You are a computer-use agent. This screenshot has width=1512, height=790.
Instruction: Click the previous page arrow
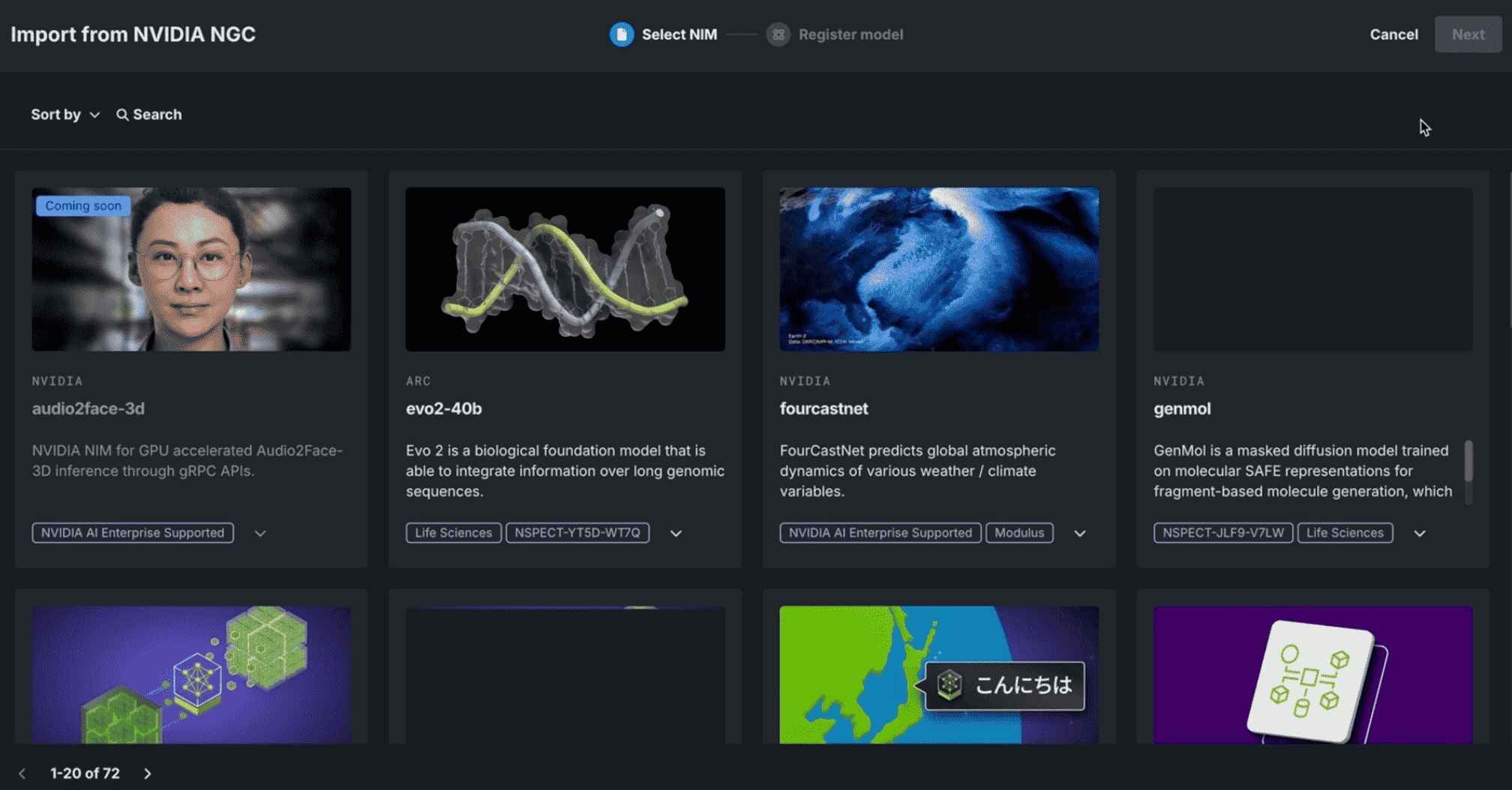(x=22, y=774)
